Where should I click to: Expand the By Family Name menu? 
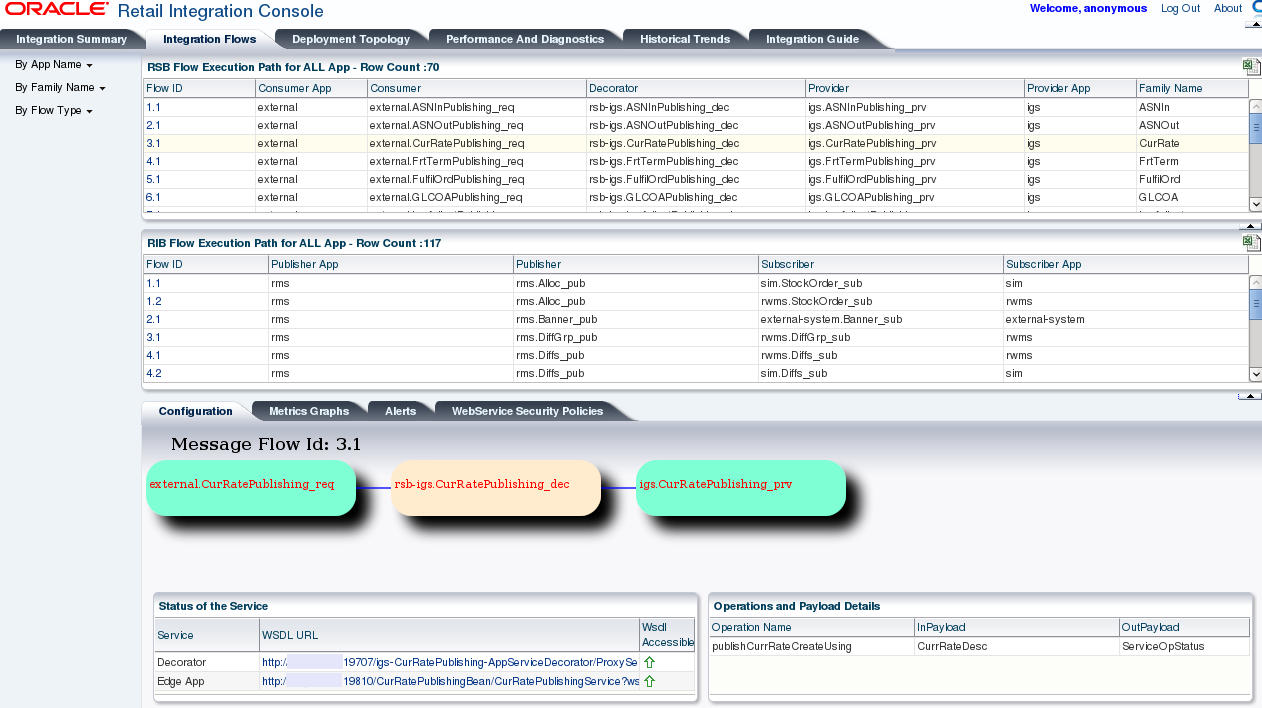(x=60, y=87)
